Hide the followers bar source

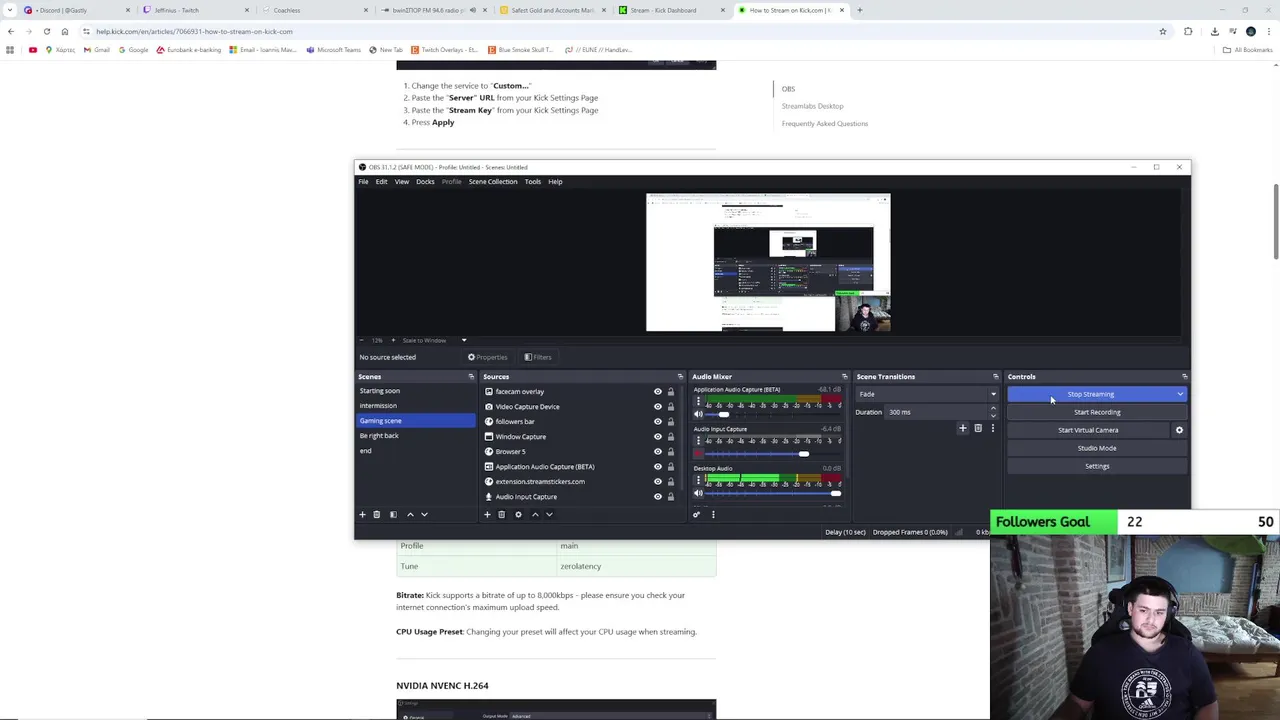(658, 422)
